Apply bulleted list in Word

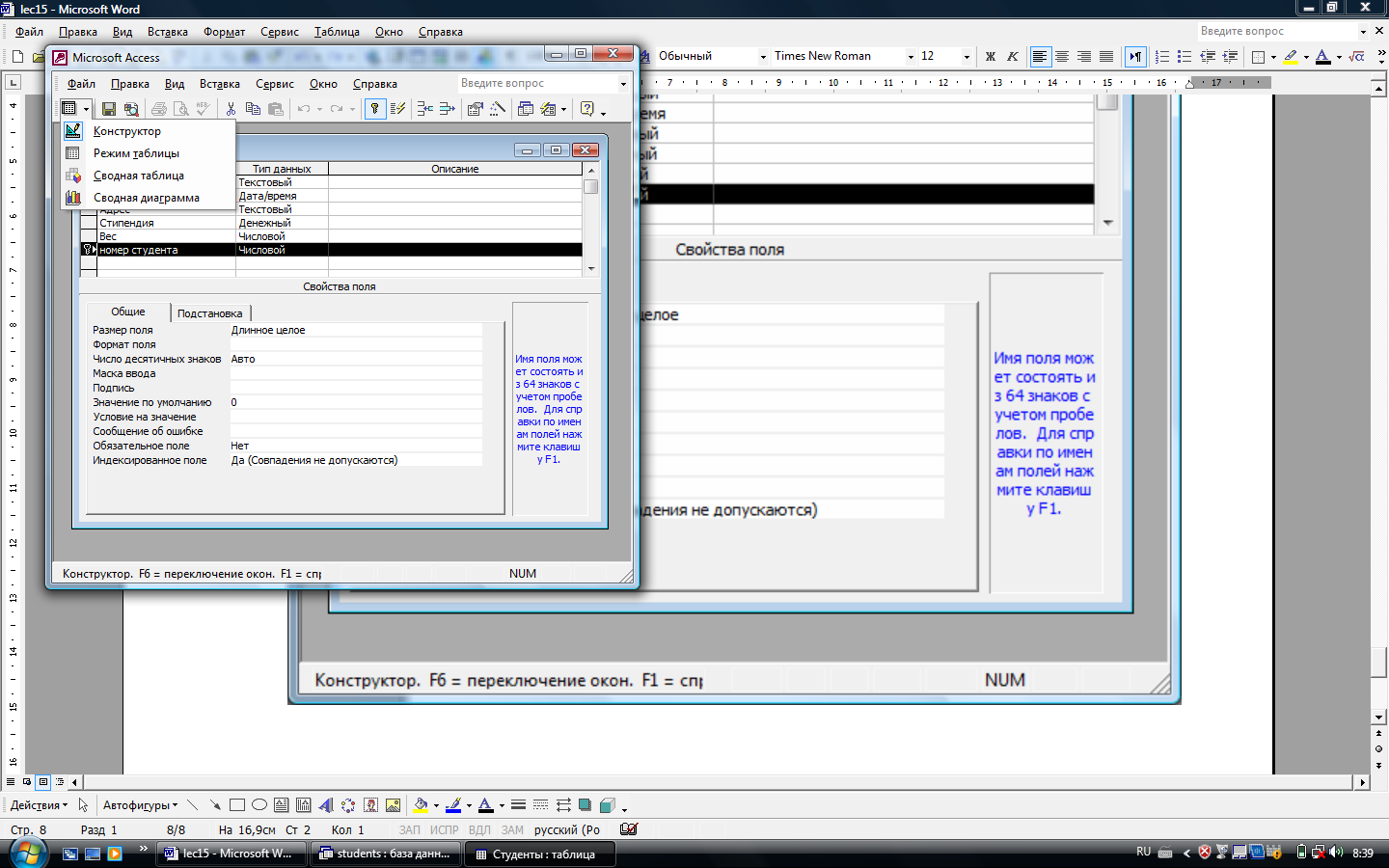(x=1185, y=57)
